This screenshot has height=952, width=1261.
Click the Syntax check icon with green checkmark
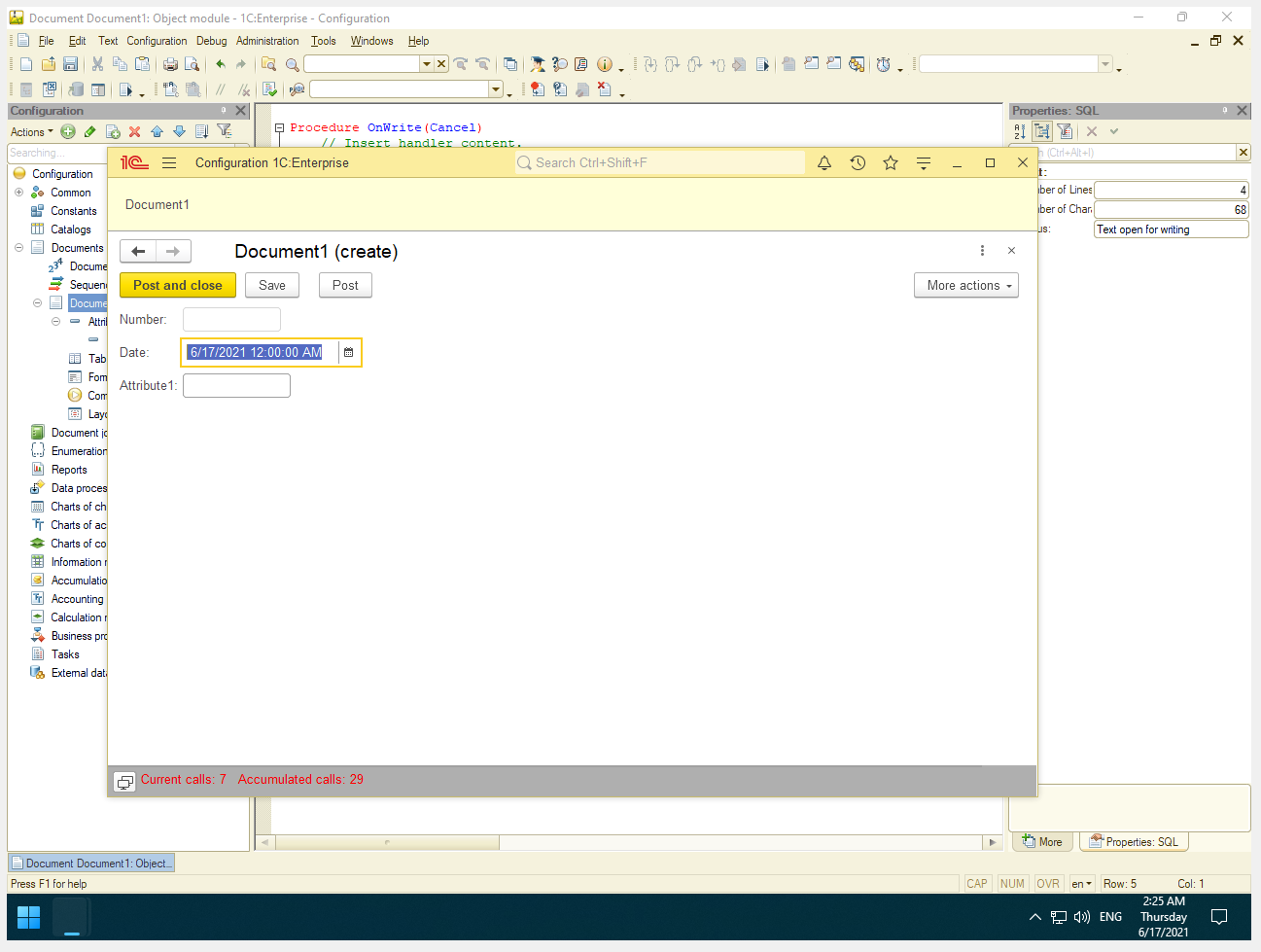click(269, 89)
